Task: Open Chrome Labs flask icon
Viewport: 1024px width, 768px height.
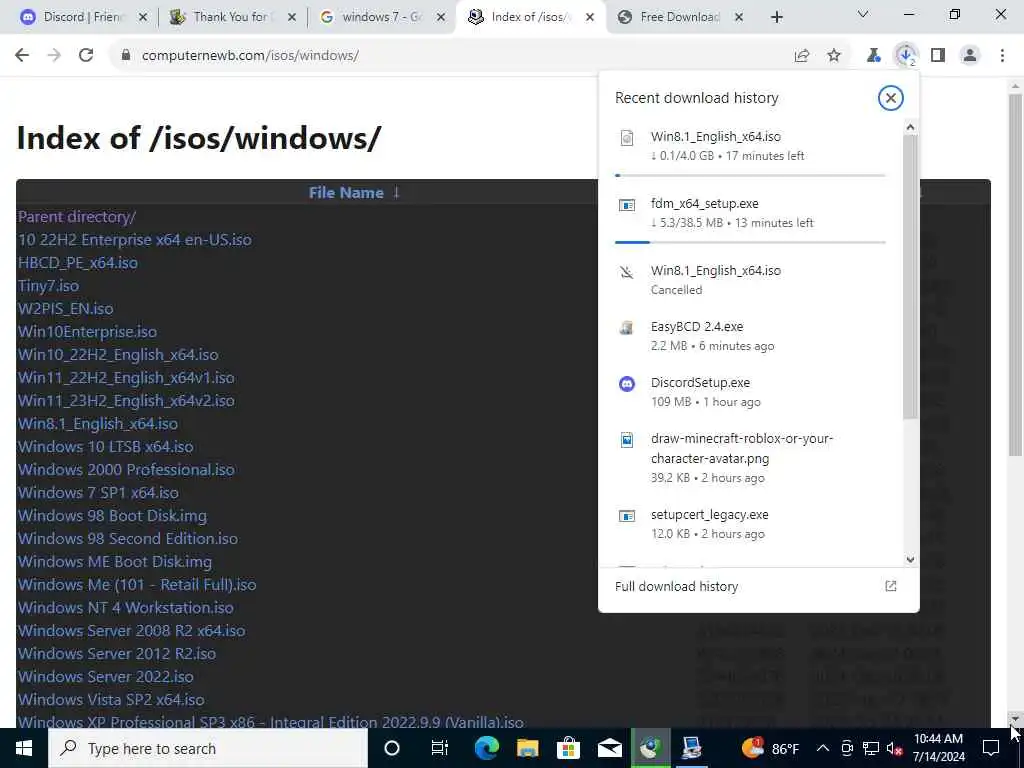Action: click(x=873, y=56)
